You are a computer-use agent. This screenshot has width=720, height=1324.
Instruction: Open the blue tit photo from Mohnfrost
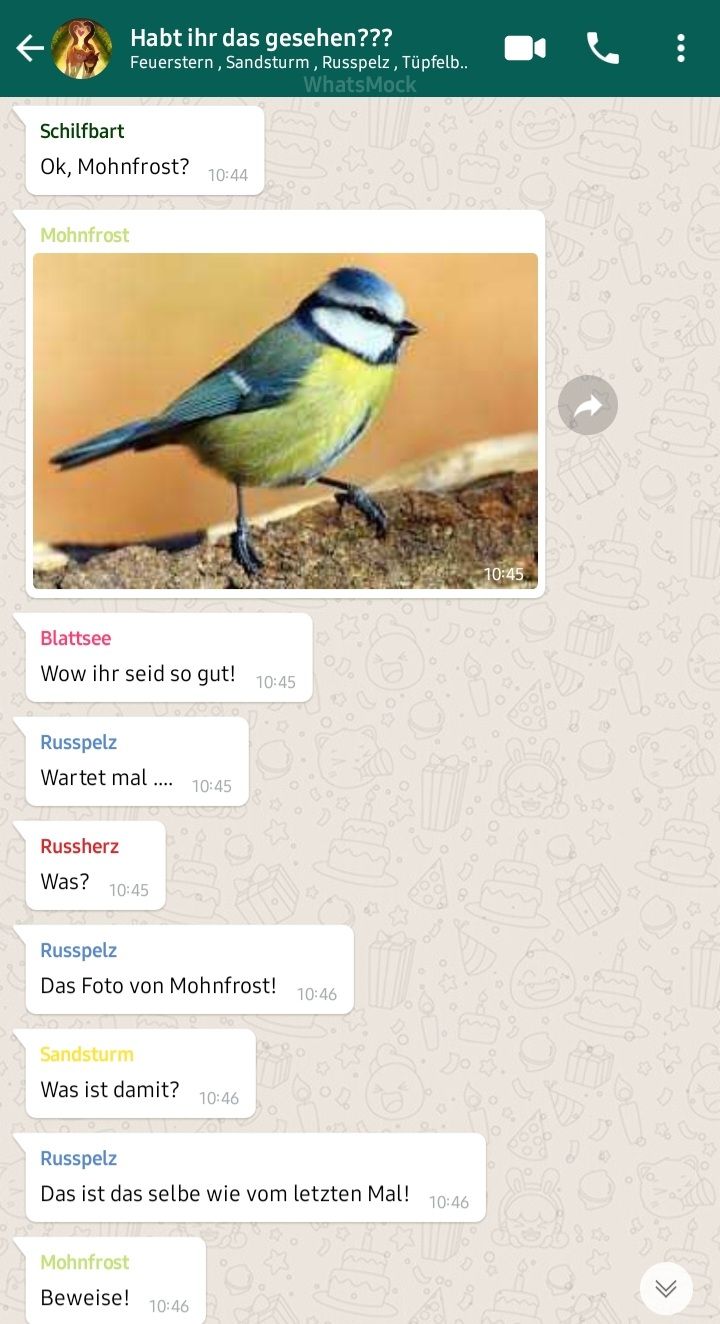pos(286,421)
